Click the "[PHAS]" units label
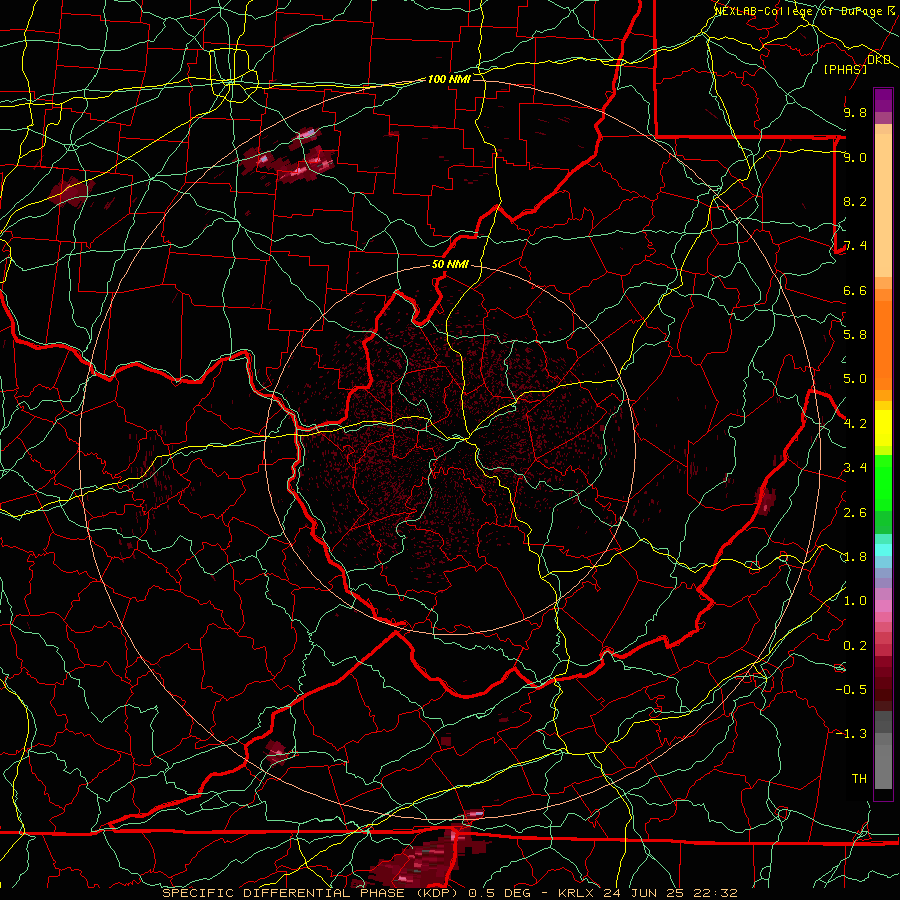This screenshot has height=900, width=900. click(x=845, y=69)
